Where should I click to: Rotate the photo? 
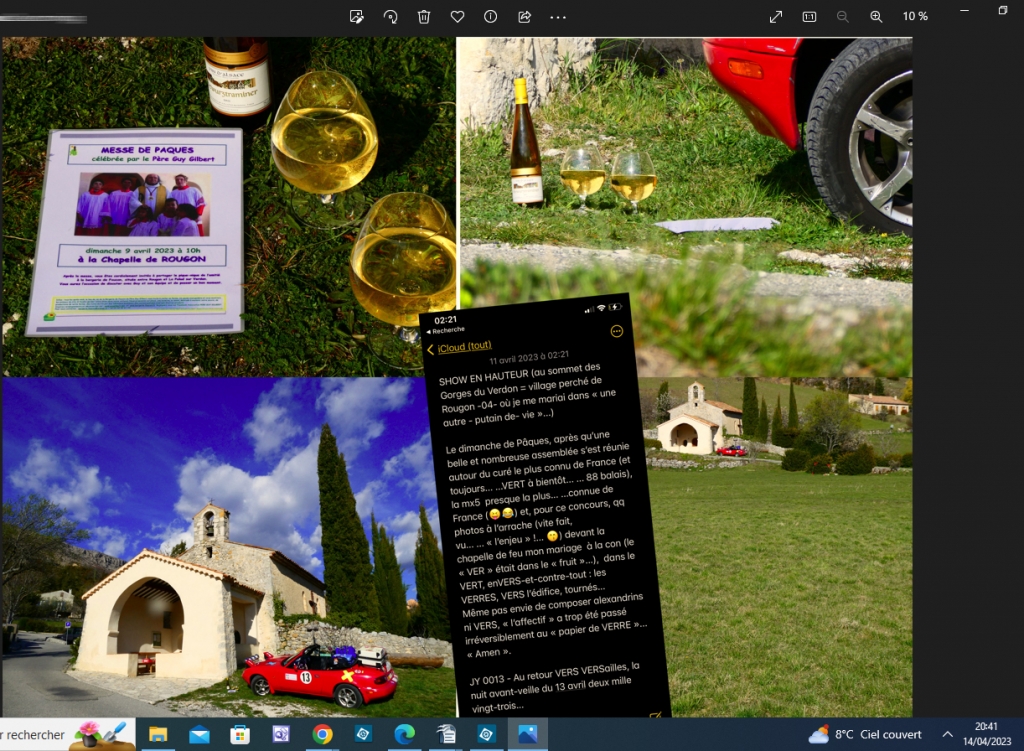coord(391,17)
